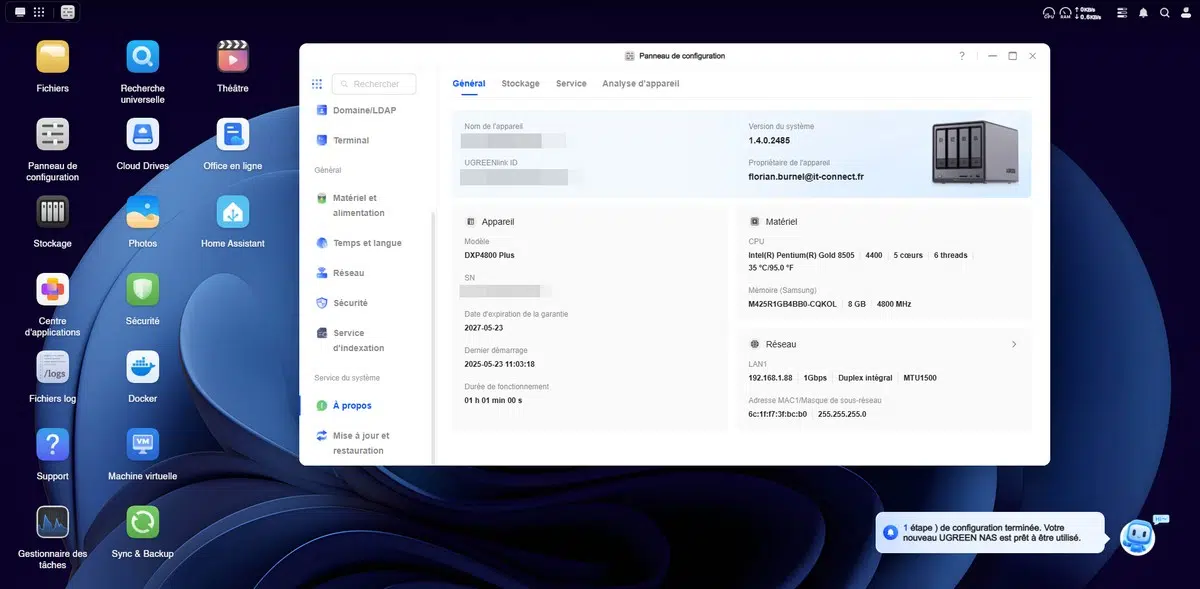Viewport: 1200px width, 589px height.
Task: Open the Cloud Drives app
Action: [142, 134]
